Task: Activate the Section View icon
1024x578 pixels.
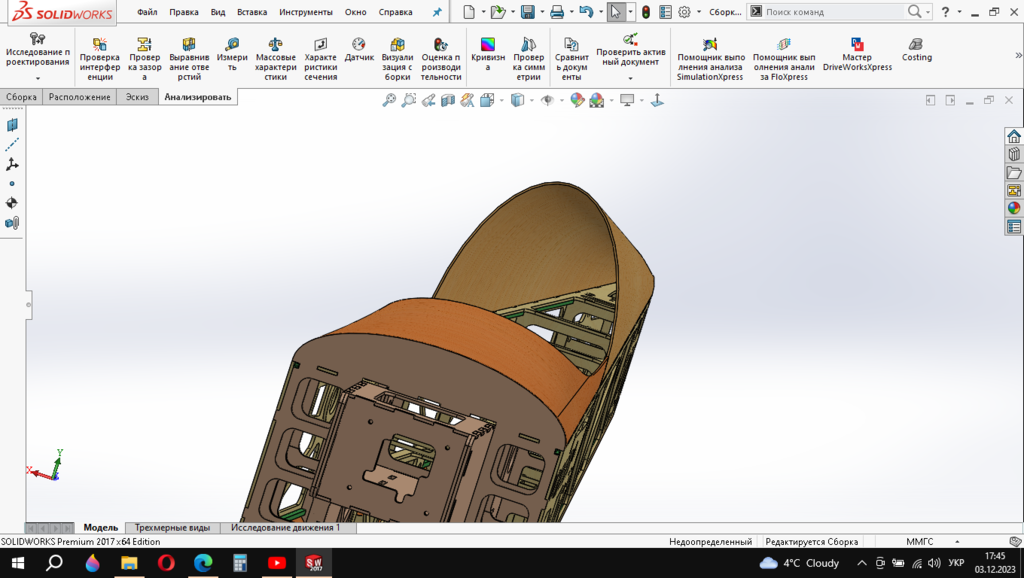Action: click(x=448, y=100)
